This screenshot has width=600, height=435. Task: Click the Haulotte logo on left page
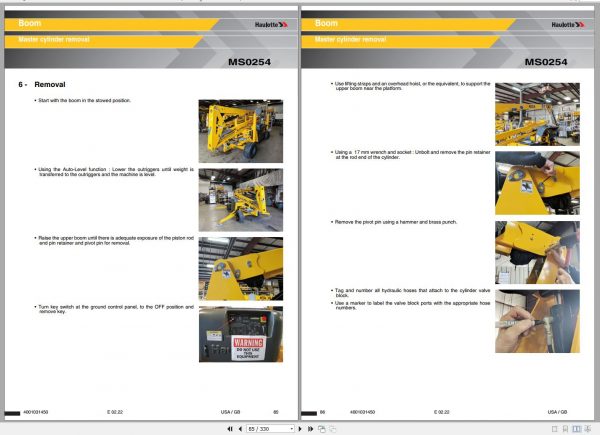(271, 24)
